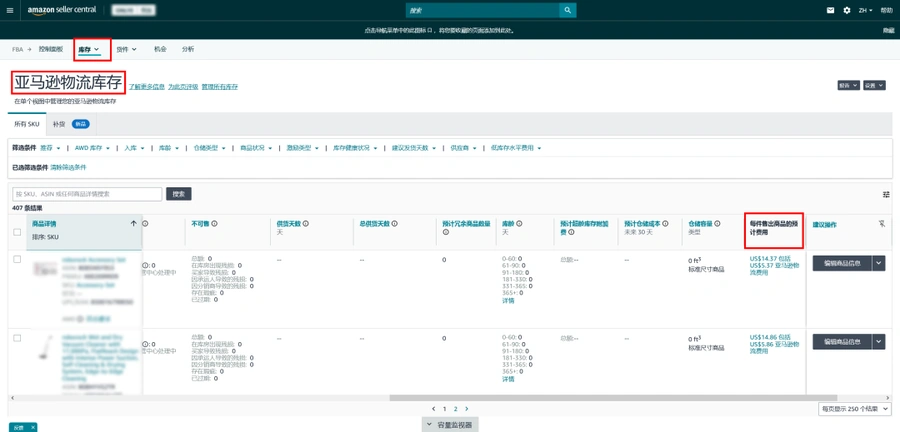Open the 仓储类型 filter dropdown
900x432 pixels.
tap(210, 148)
